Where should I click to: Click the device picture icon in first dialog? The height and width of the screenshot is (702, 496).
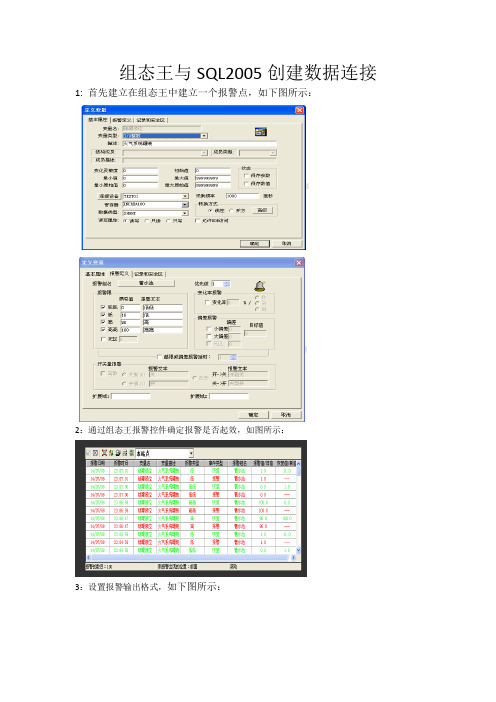click(261, 132)
